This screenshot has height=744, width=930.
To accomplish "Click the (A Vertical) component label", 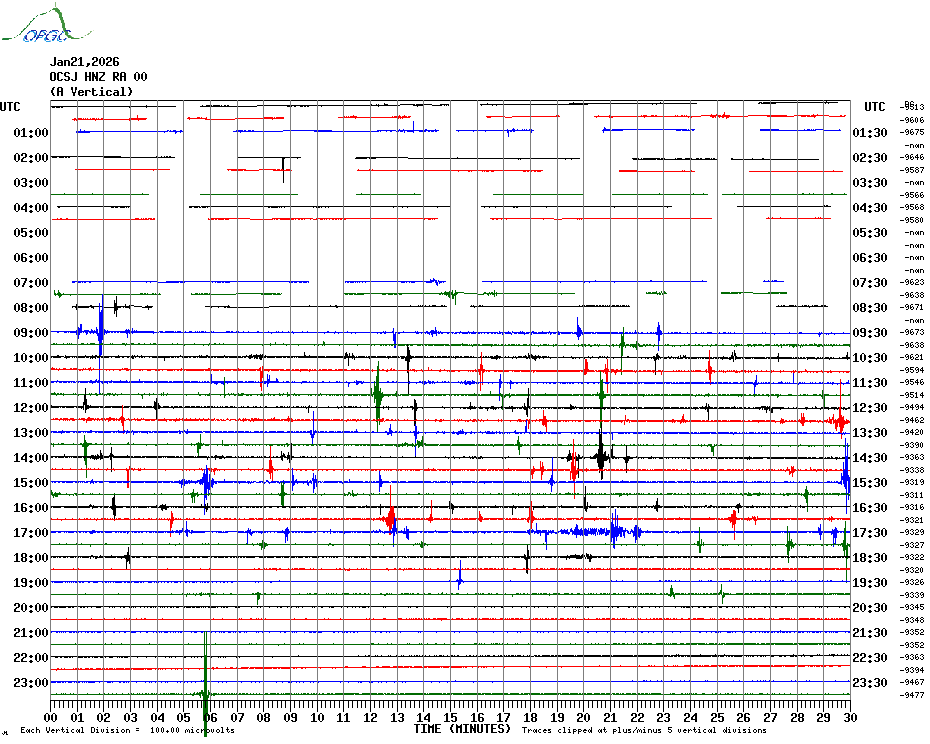I will 91,92.
